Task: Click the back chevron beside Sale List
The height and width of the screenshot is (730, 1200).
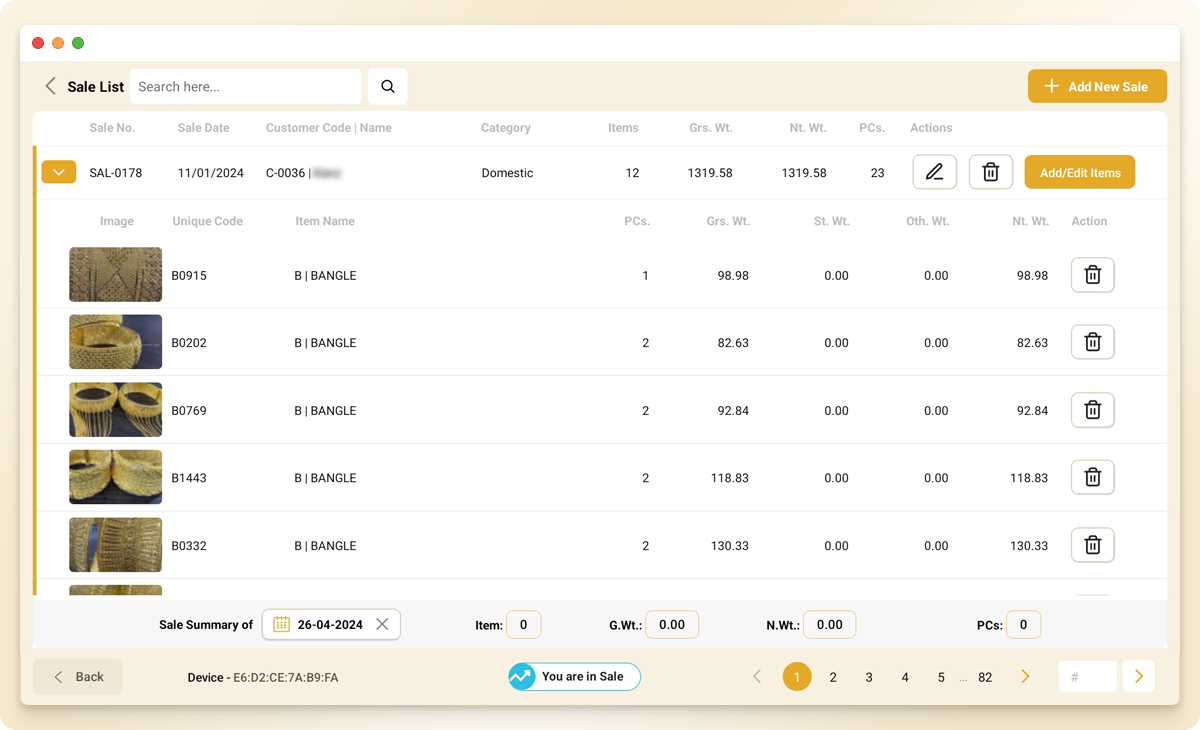Action: coord(50,86)
